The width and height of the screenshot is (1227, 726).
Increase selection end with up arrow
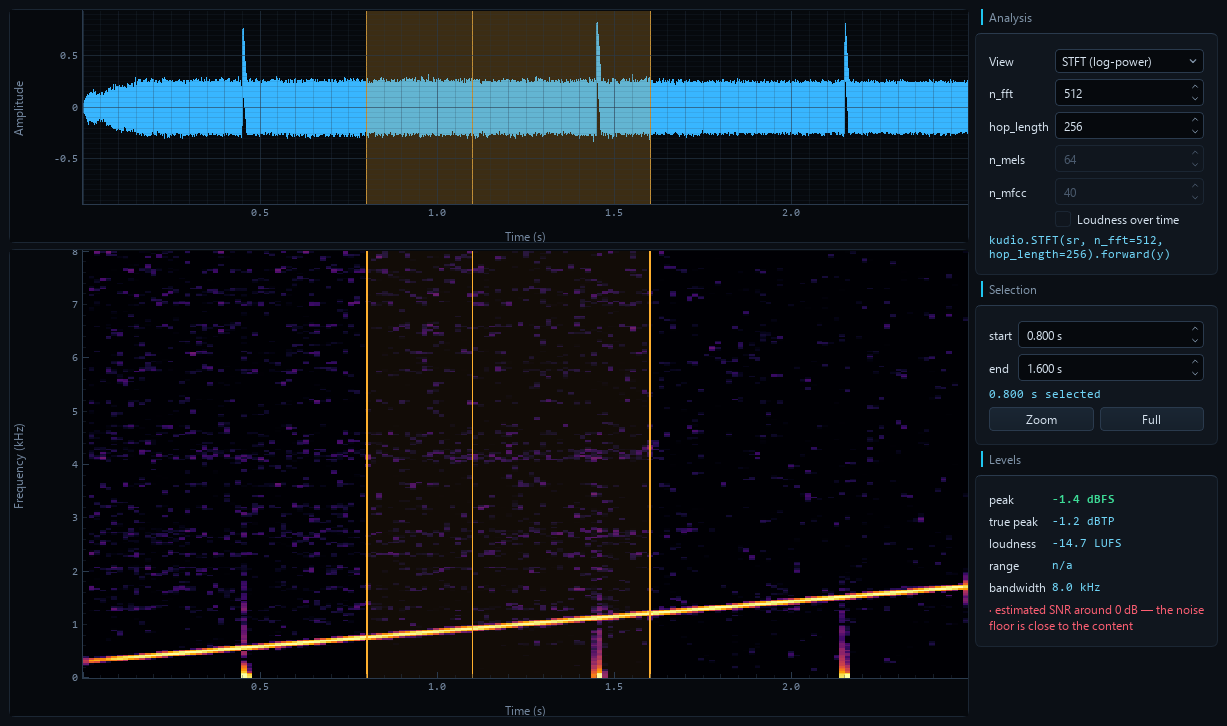point(1195,363)
